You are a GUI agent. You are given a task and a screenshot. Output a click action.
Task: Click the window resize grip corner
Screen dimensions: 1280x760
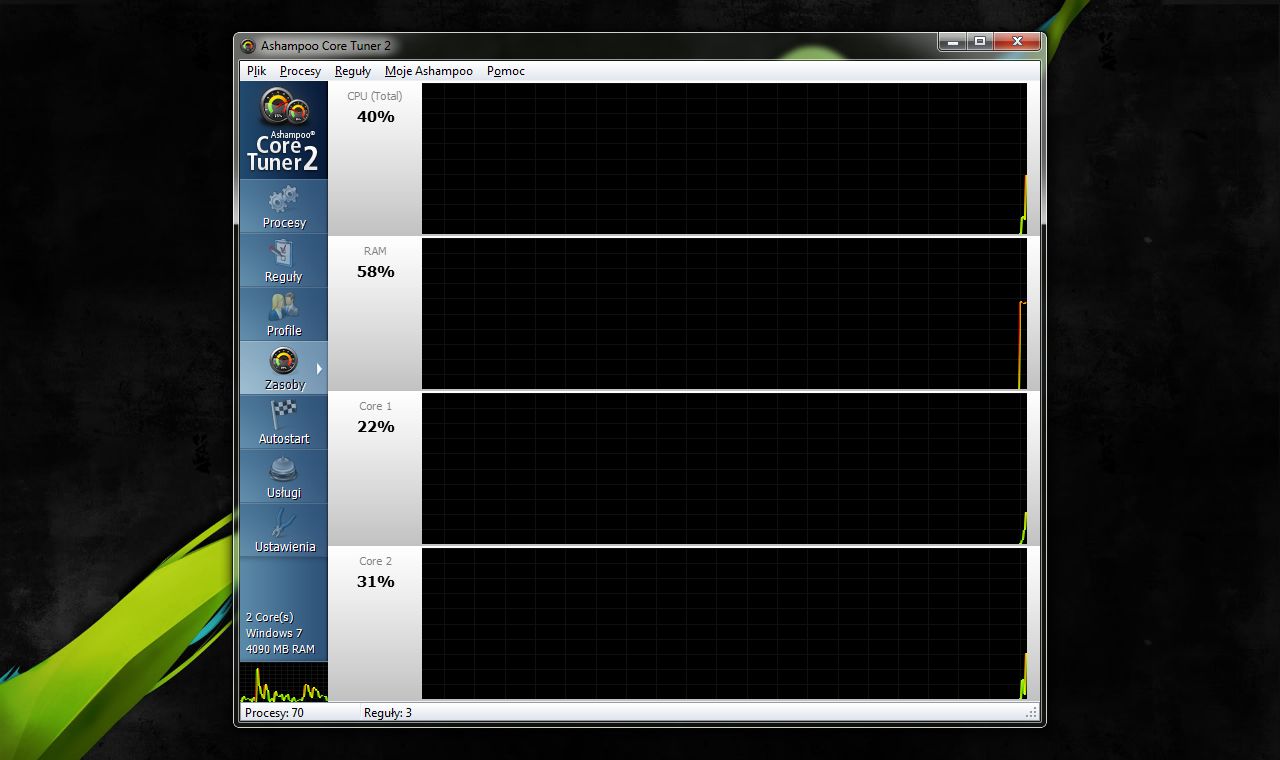click(x=1032, y=713)
